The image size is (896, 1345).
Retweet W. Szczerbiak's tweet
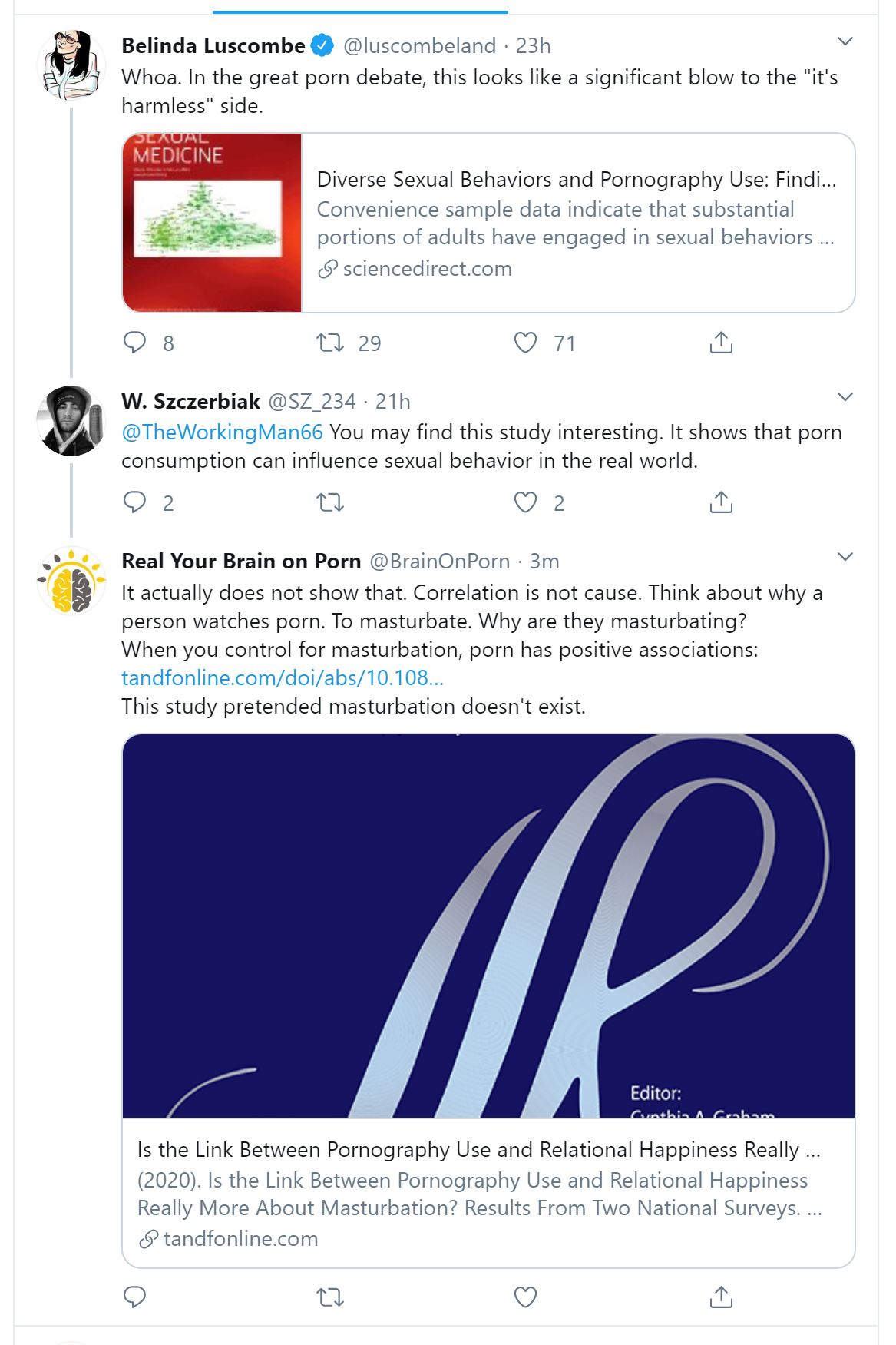[x=331, y=502]
